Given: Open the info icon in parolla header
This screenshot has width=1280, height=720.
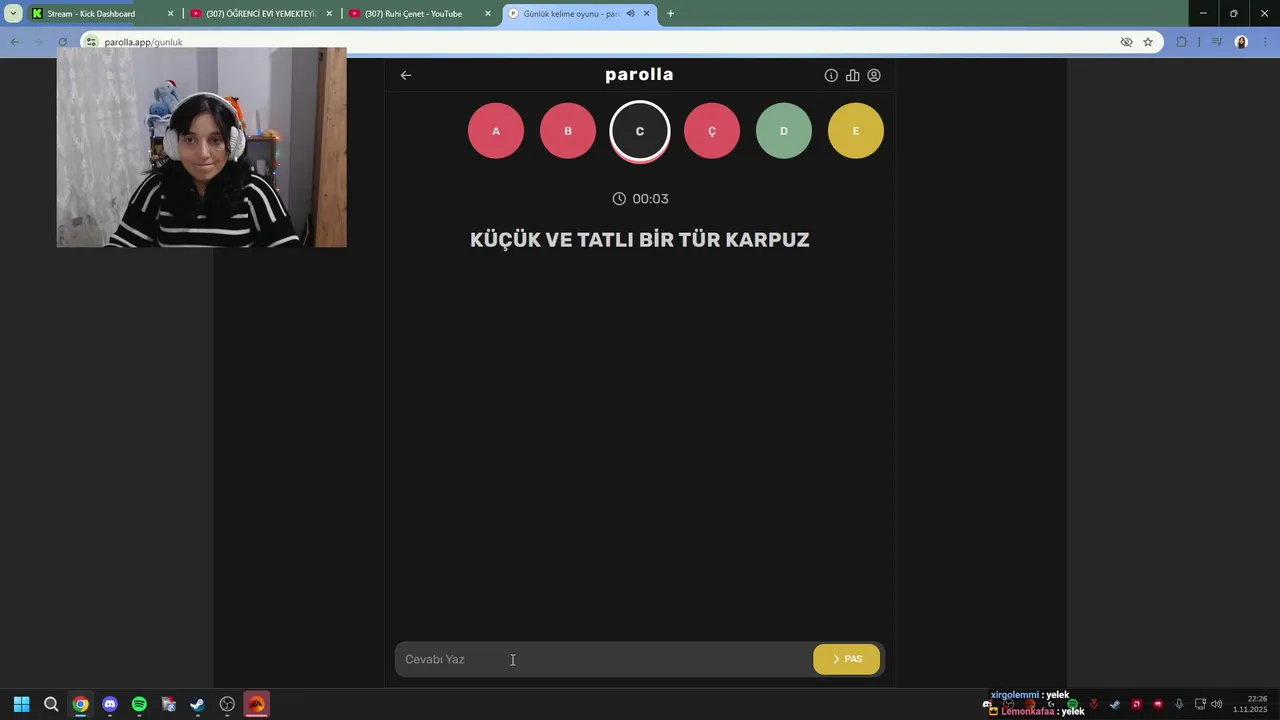Looking at the screenshot, I should [831, 75].
